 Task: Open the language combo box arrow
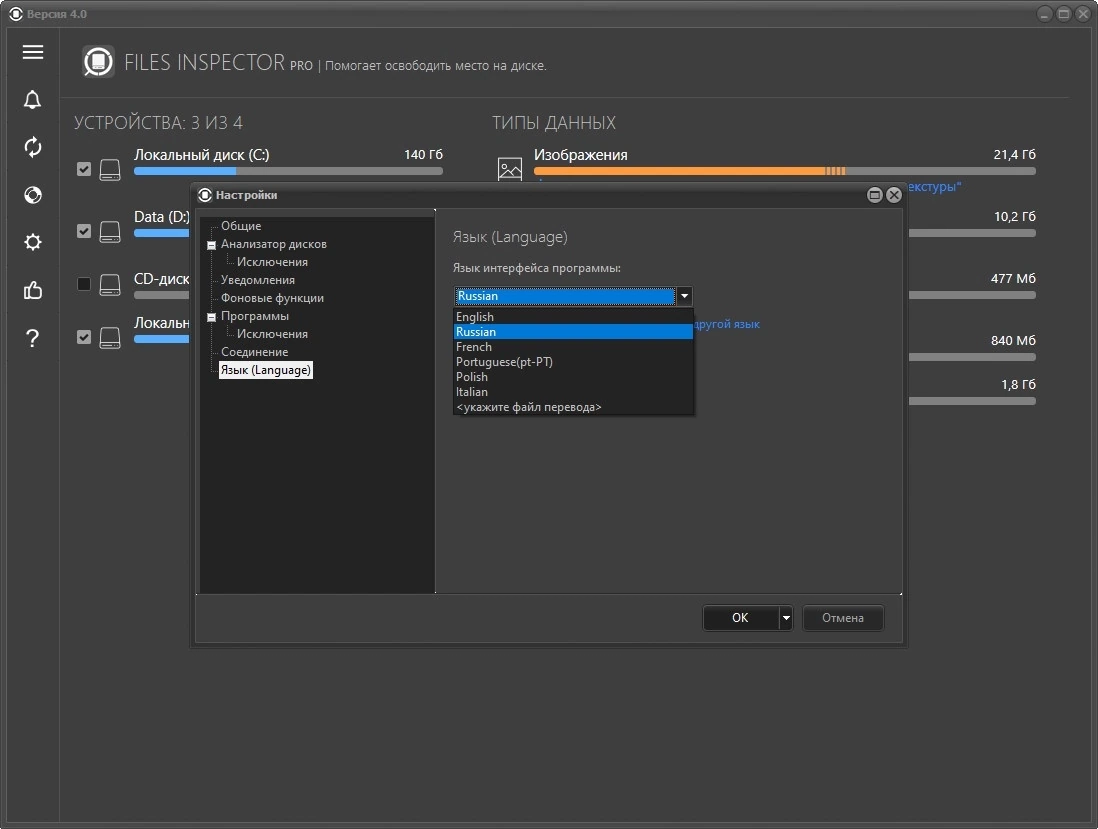684,296
